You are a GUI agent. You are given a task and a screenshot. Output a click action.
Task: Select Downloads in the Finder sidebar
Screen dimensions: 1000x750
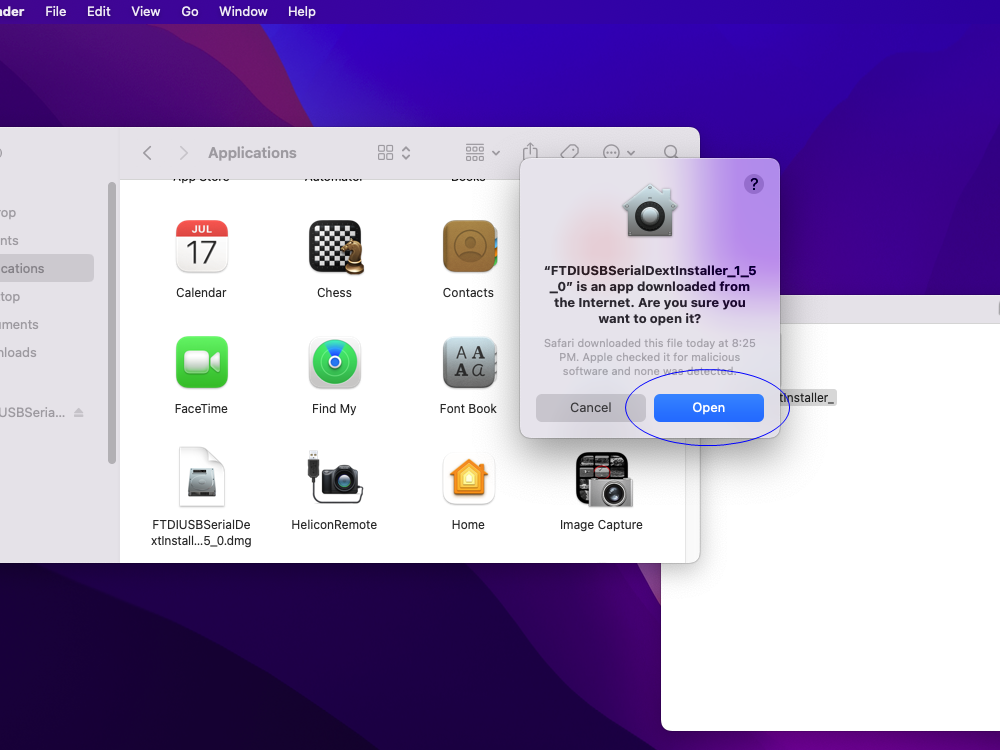45,353
